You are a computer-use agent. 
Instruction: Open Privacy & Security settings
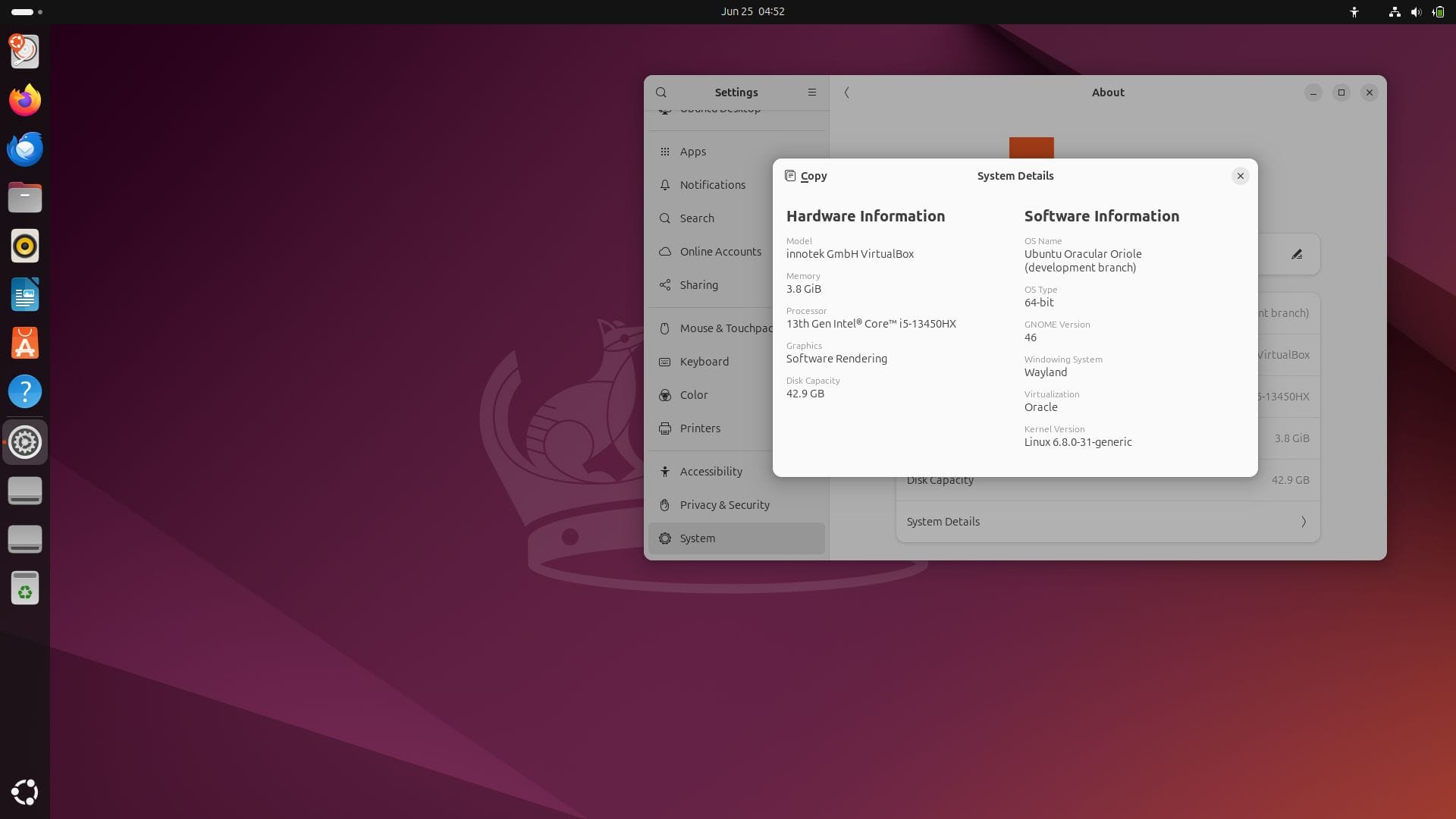(x=724, y=504)
